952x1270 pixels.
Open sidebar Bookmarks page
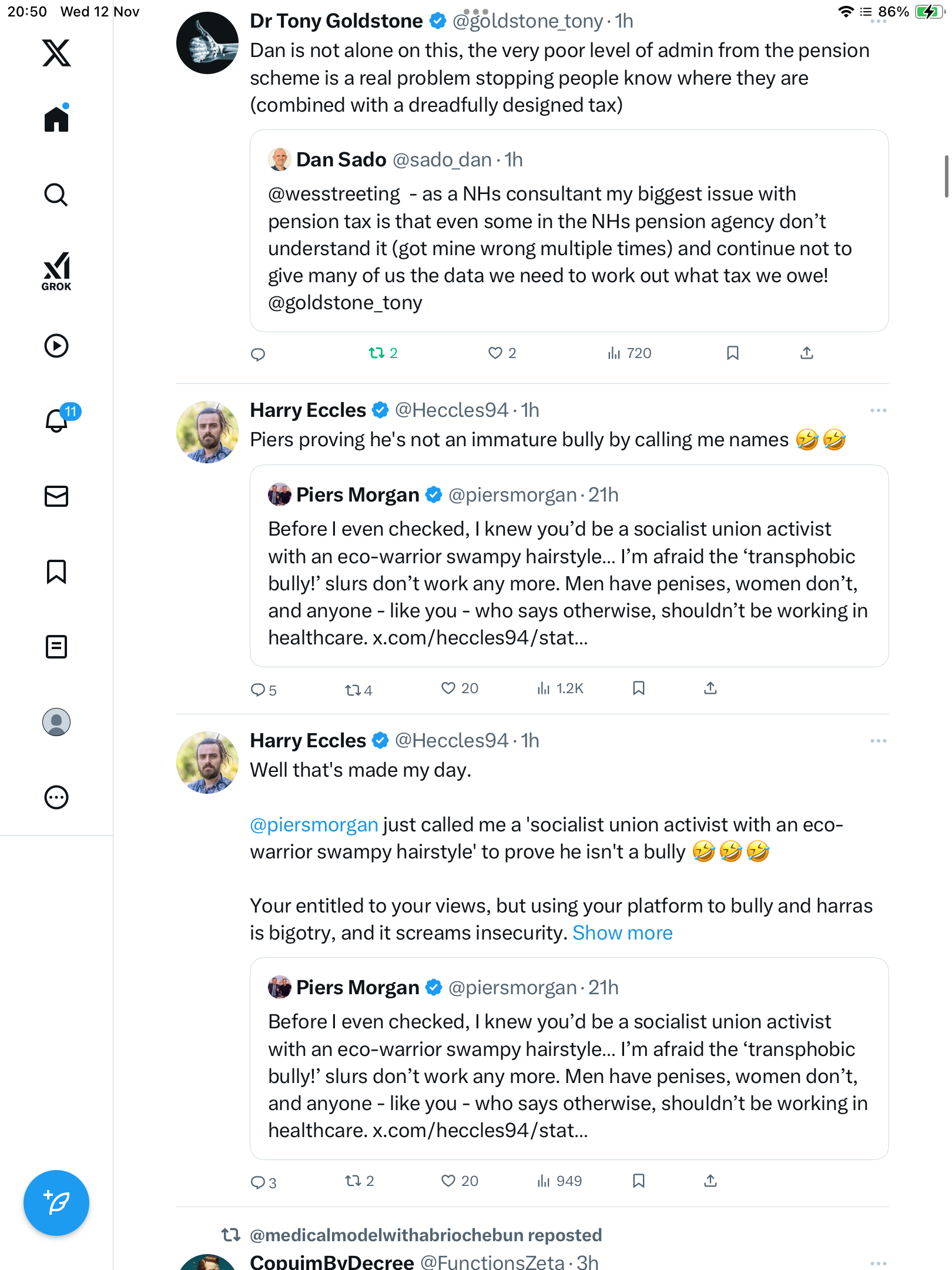(x=56, y=571)
